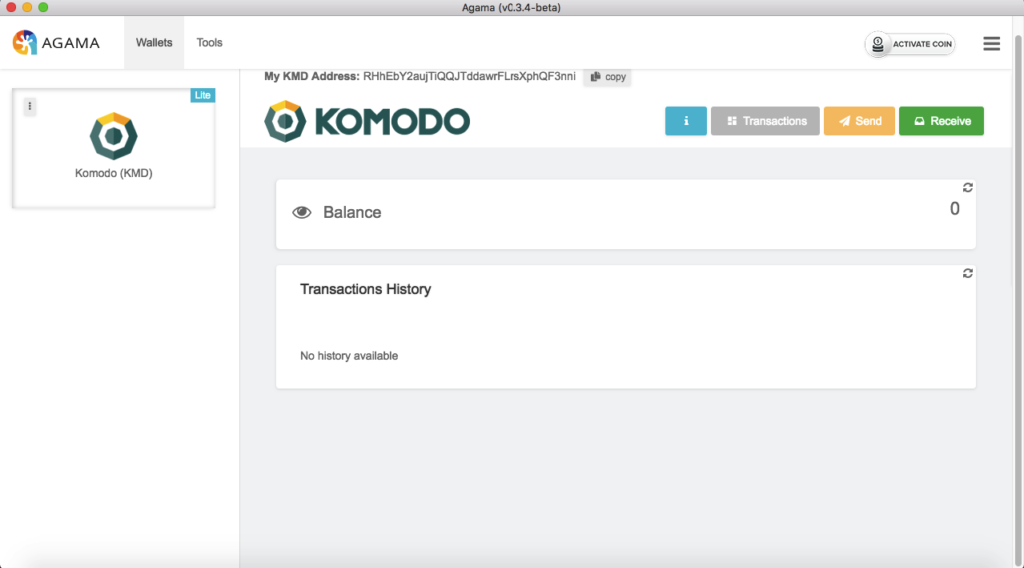This screenshot has width=1024, height=568.
Task: Toggle balance visibility eye icon
Action: click(302, 212)
